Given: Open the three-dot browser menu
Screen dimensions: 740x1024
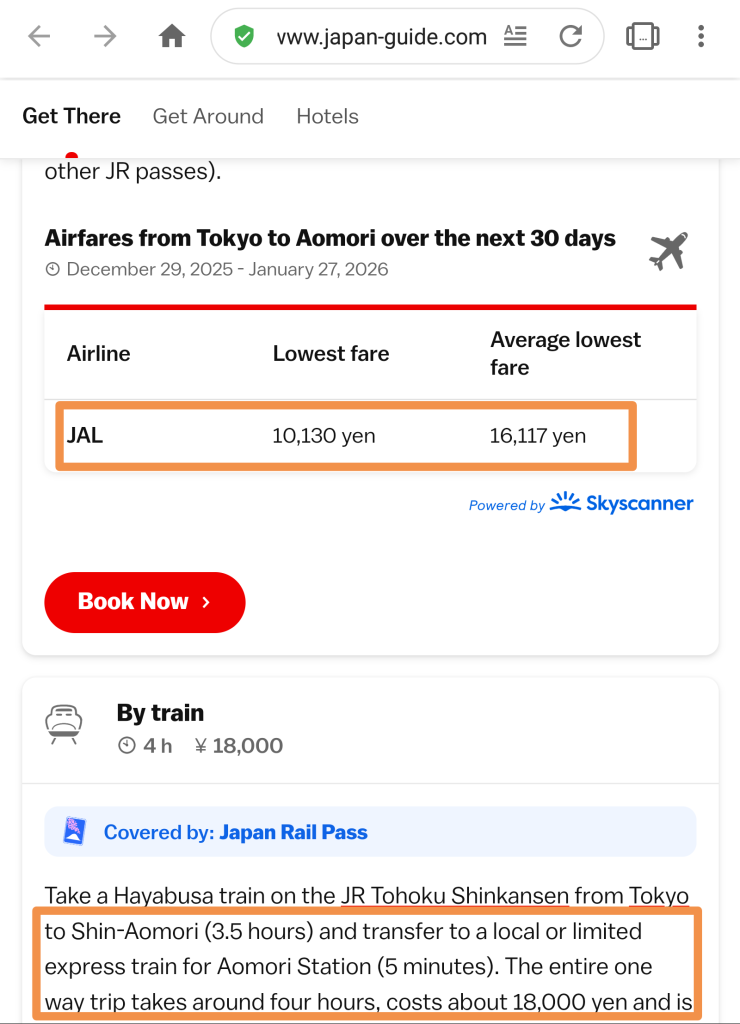Looking at the screenshot, I should [701, 37].
